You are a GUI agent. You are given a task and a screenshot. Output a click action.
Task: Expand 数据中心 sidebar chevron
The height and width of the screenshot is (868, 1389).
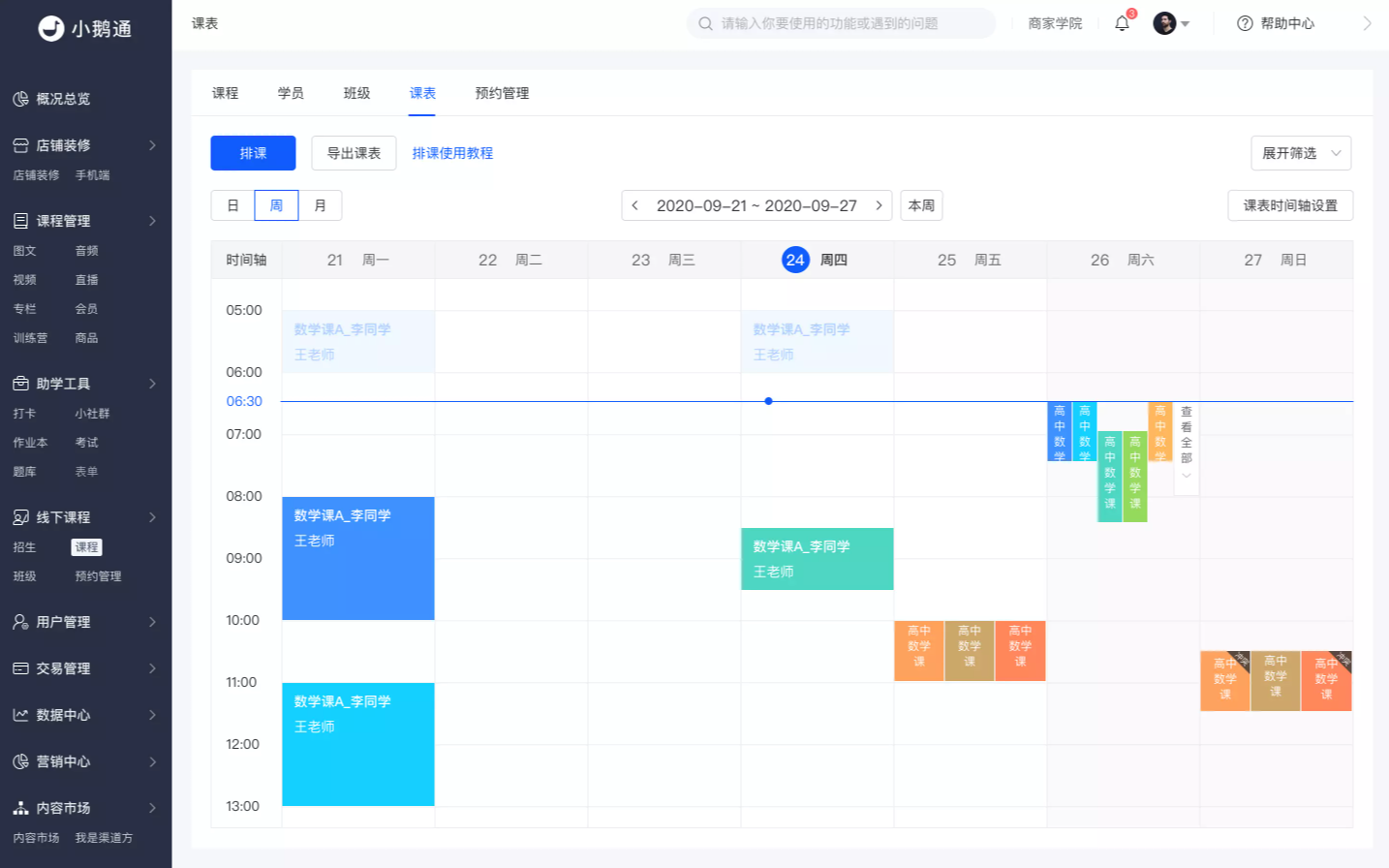point(152,715)
